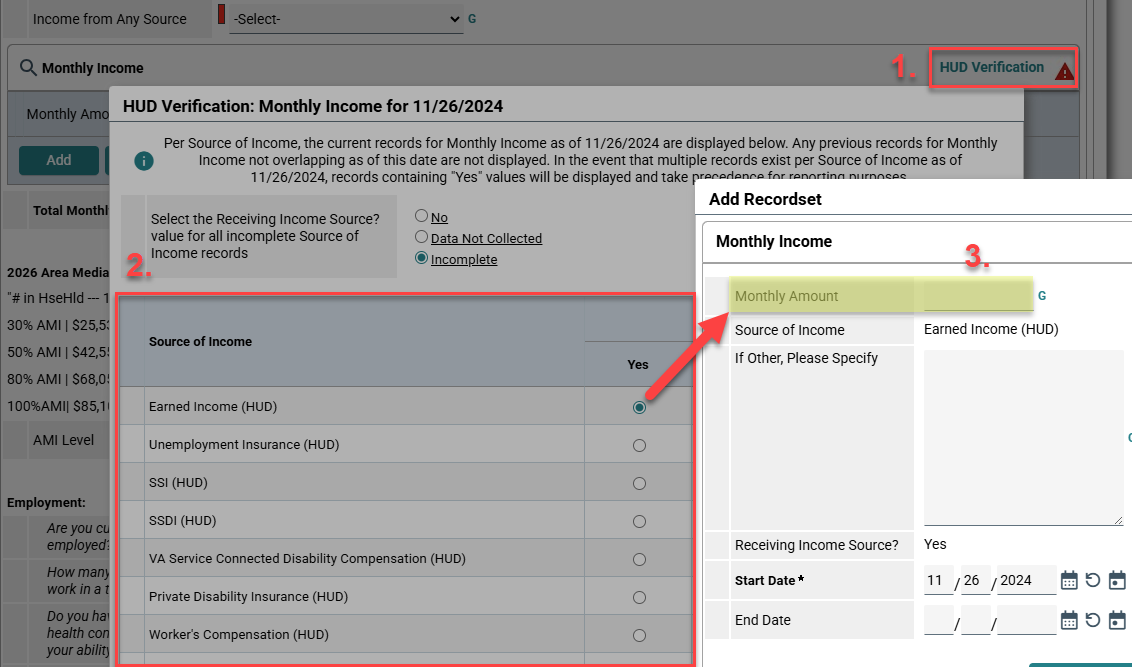The height and width of the screenshot is (667, 1132).
Task: Click the SSI (HUD) row label
Action: 178,482
